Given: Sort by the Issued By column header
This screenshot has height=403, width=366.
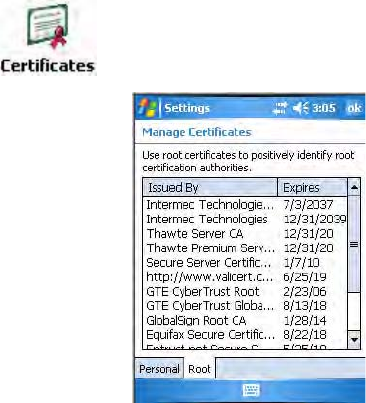Looking at the screenshot, I should click(210, 188).
